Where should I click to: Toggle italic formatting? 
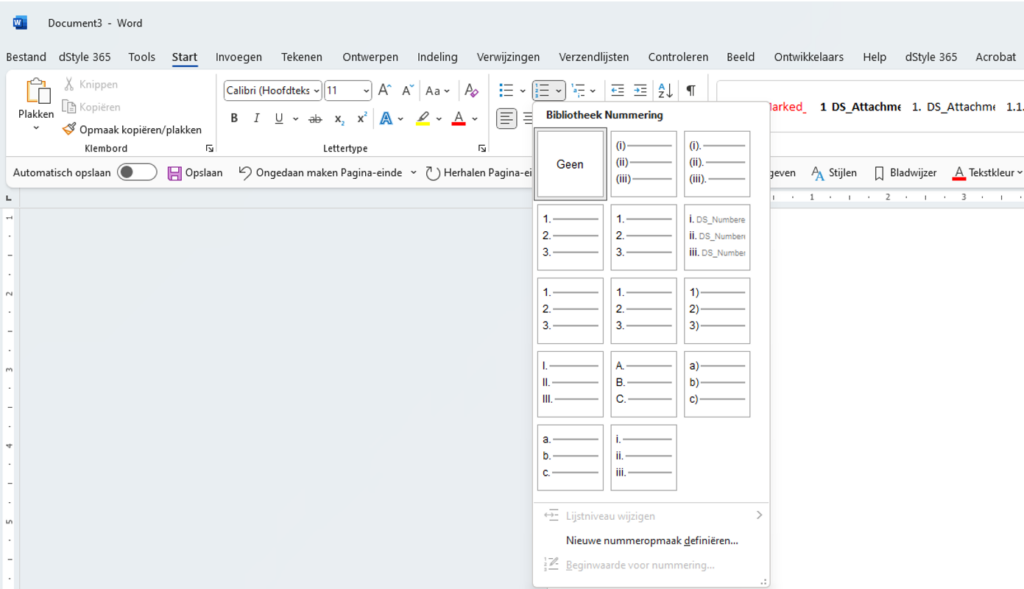click(257, 118)
